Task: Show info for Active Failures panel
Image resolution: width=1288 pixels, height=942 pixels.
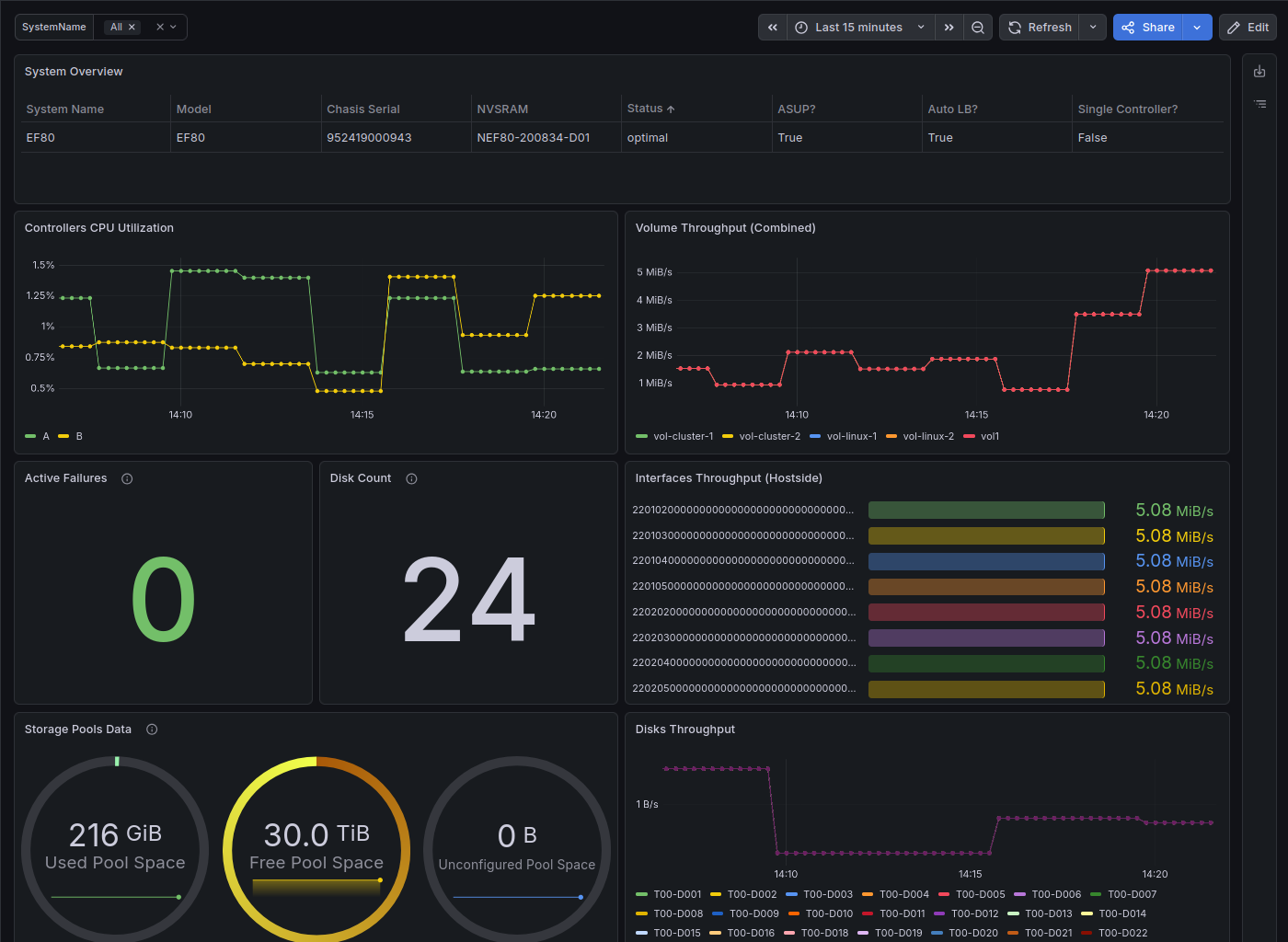Action: 127,478
